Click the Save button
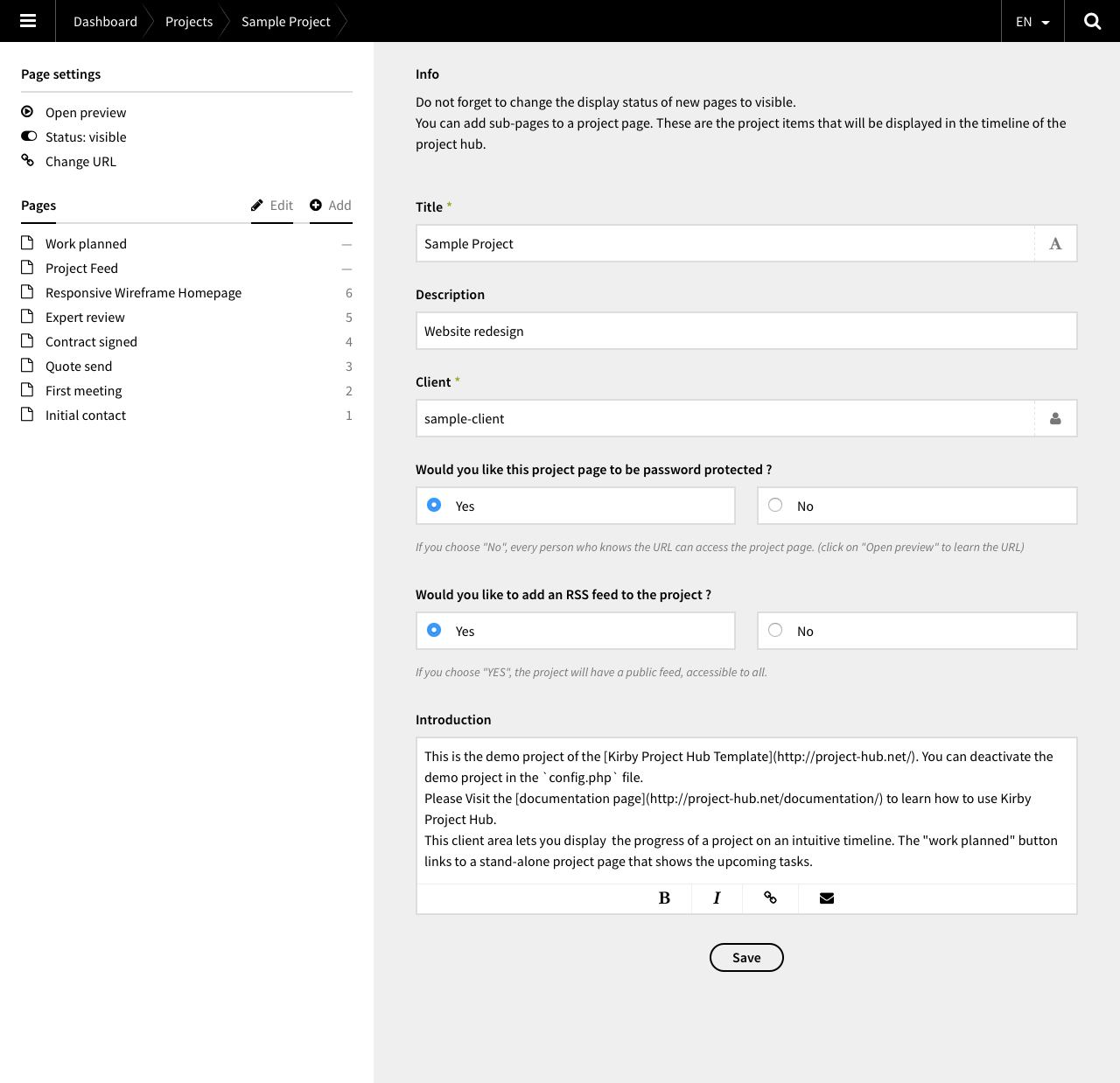This screenshot has height=1083, width=1120. point(746,957)
